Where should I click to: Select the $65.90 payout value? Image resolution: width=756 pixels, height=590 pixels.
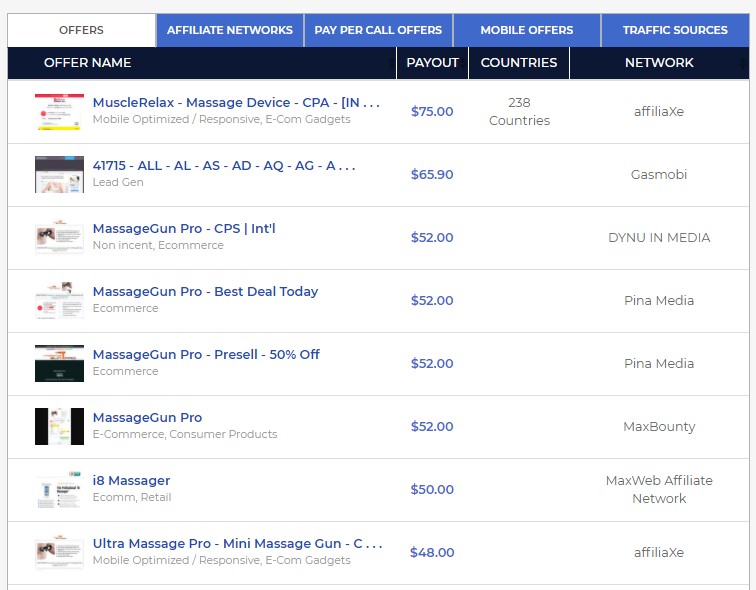tap(432, 174)
